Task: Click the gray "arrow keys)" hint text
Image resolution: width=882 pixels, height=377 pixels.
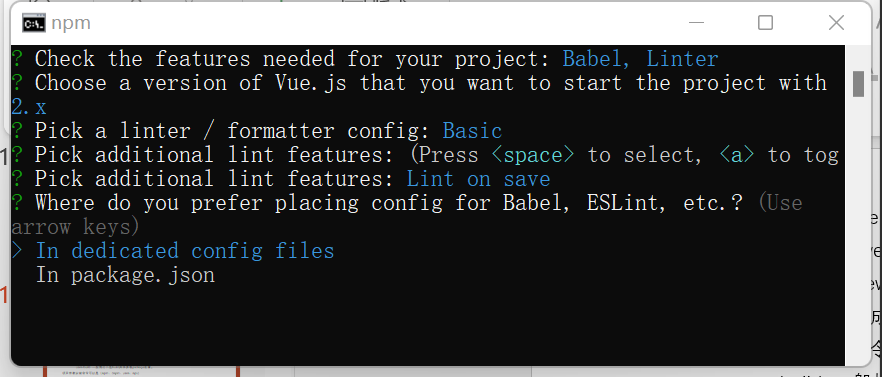Action: [75, 227]
